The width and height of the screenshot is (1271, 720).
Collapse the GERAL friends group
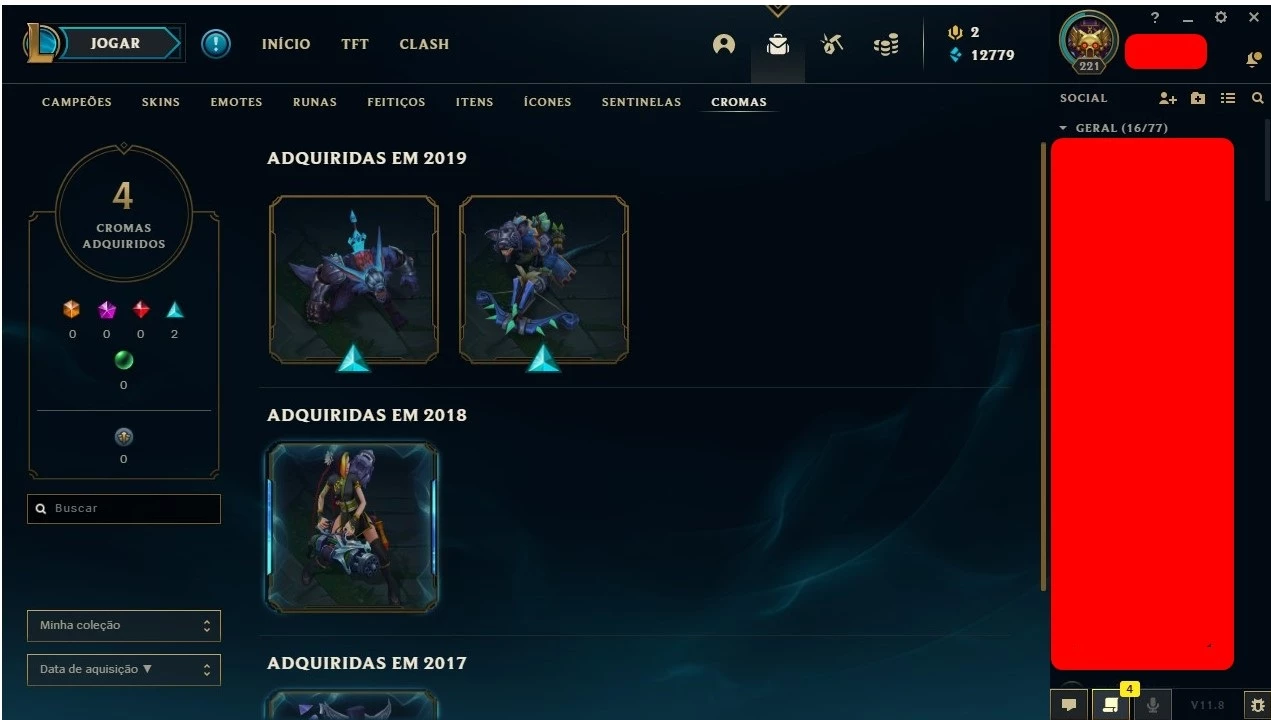pos(1113,128)
